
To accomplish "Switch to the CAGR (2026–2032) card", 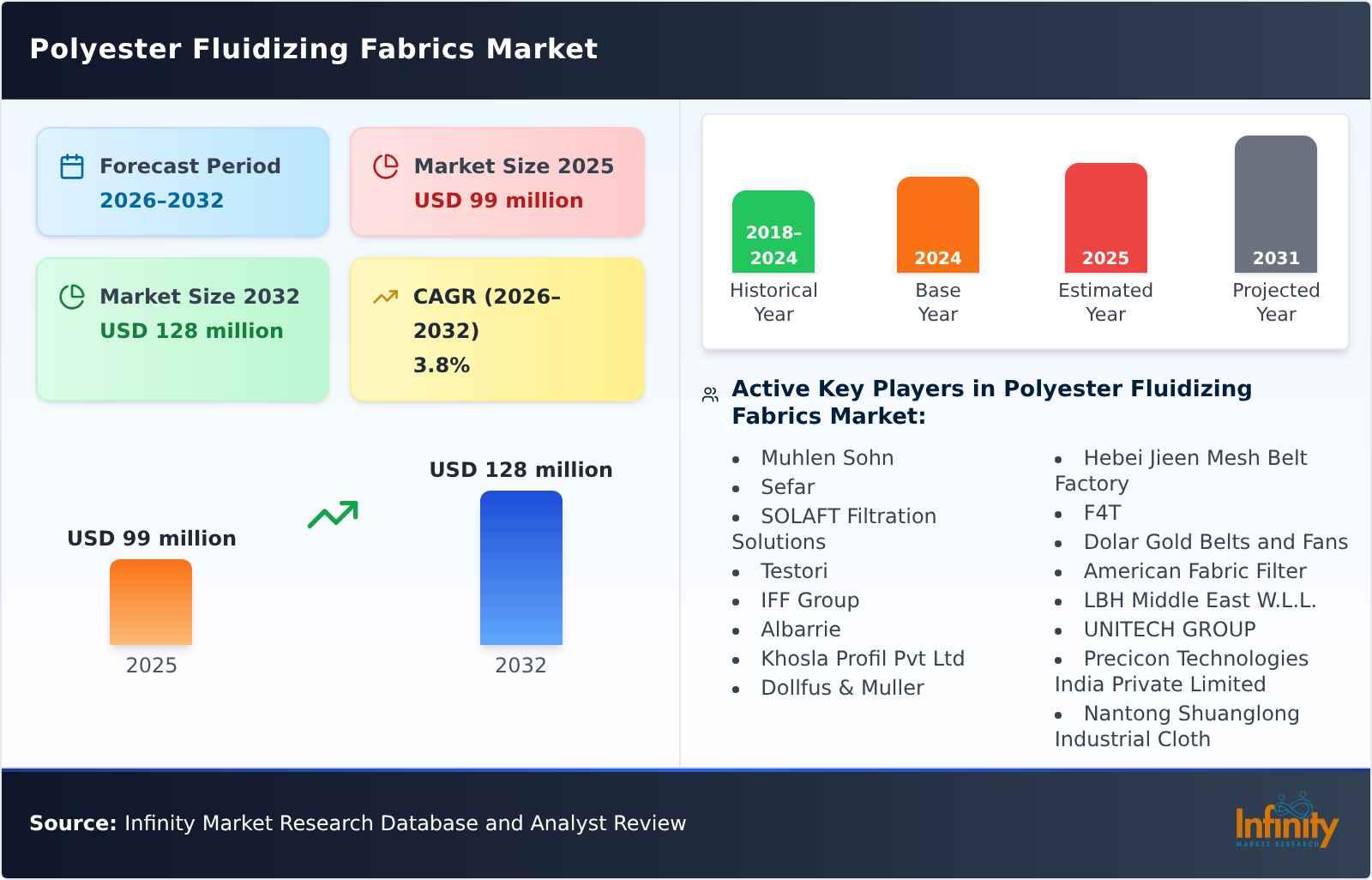I will point(496,328).
